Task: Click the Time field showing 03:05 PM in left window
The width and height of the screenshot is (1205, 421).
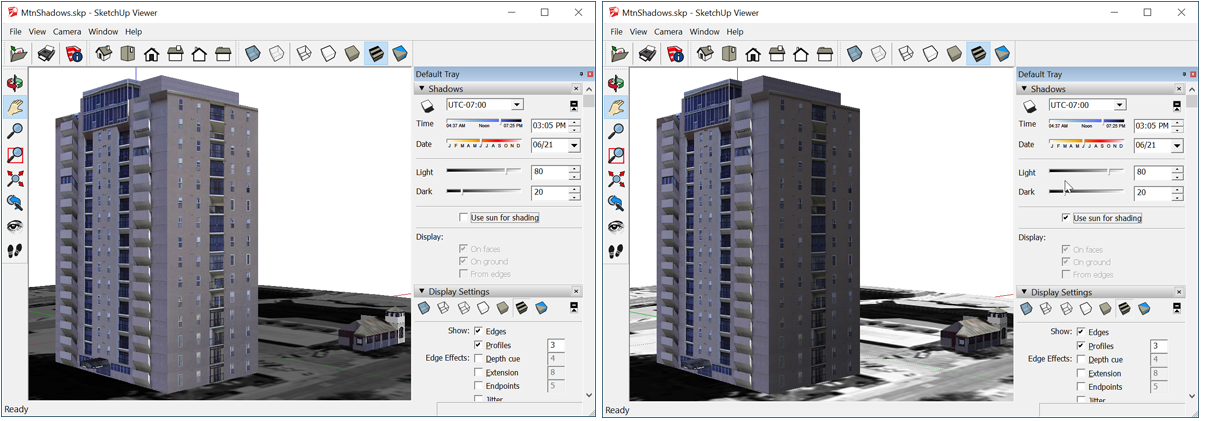Action: click(x=548, y=125)
